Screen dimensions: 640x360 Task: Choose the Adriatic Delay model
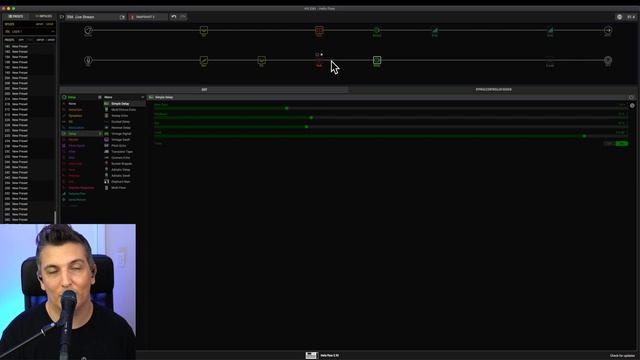[x=121, y=170]
